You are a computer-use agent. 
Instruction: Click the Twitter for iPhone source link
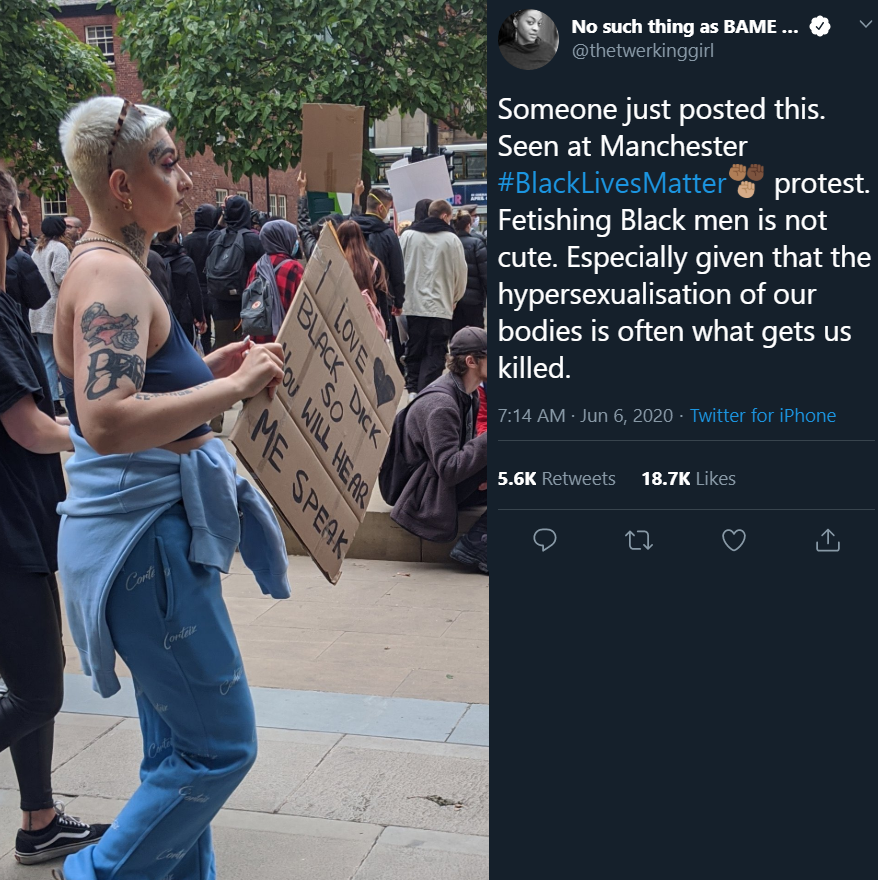pyautogui.click(x=762, y=415)
